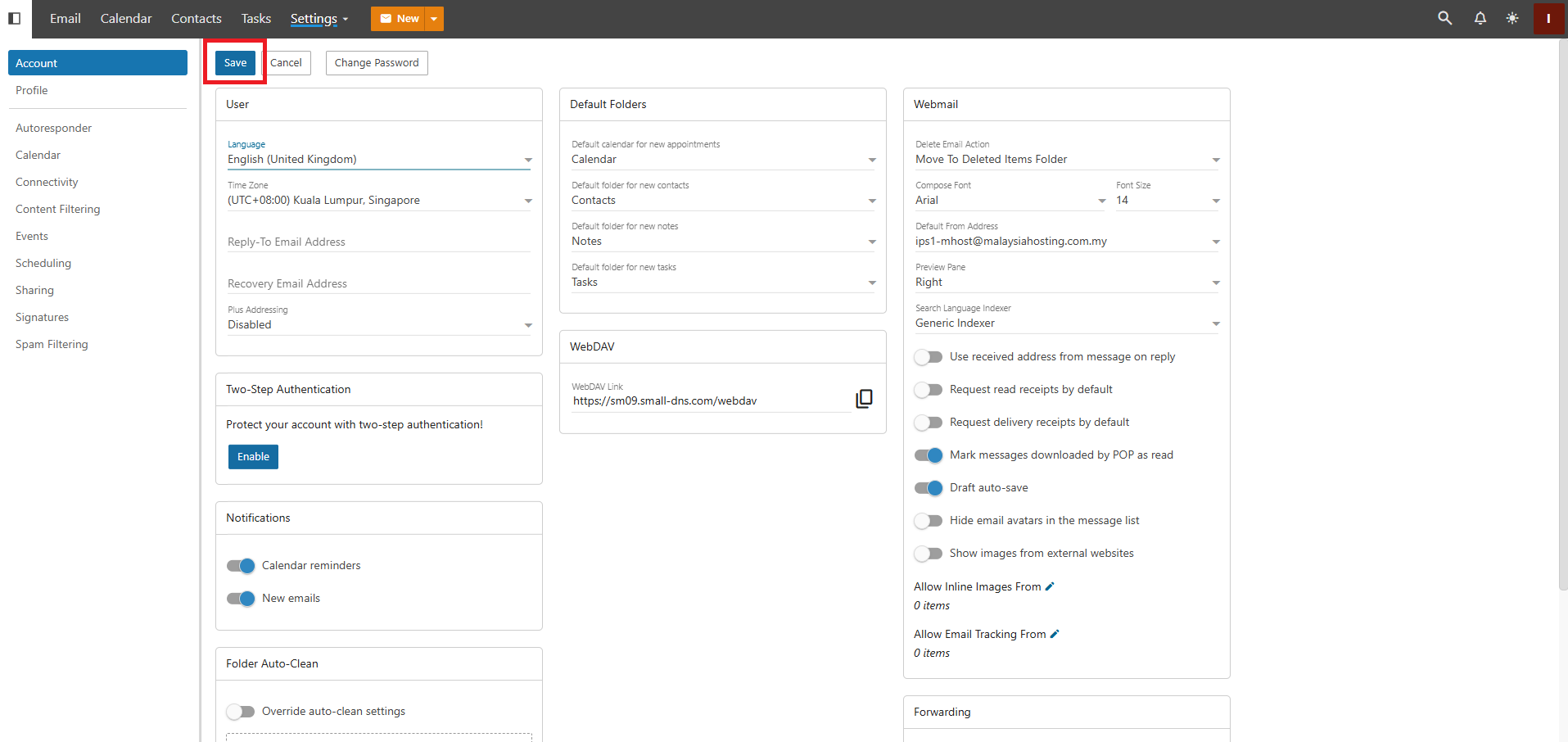The image size is (1568, 742).
Task: Open the Font Size dropdown
Action: [x=1168, y=201]
